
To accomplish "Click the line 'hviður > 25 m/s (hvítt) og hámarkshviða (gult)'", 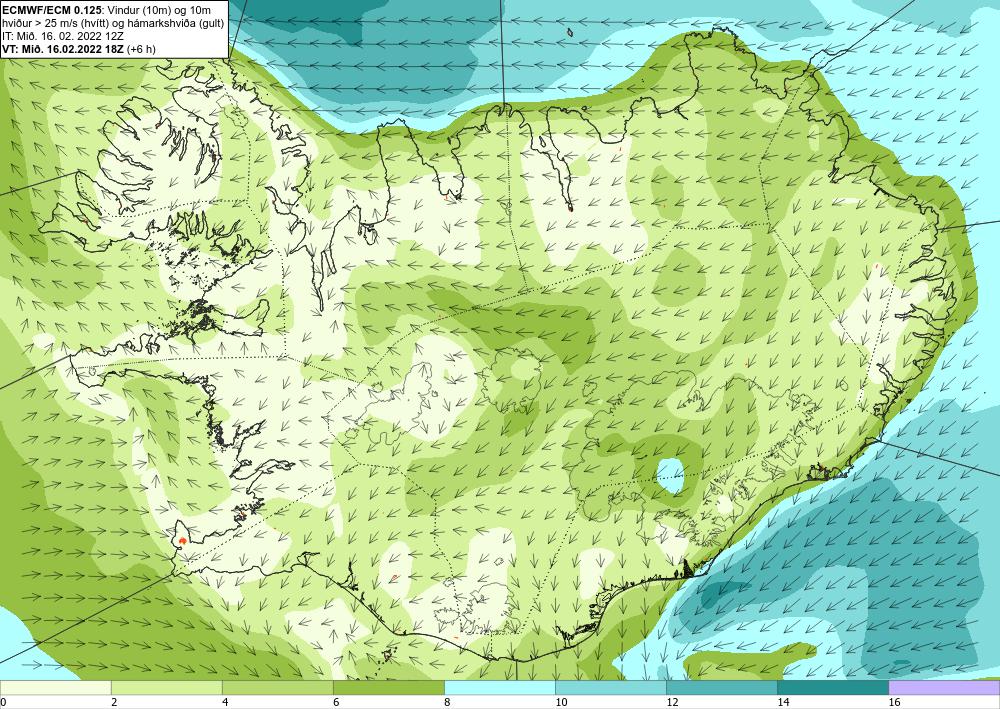I will coord(113,22).
